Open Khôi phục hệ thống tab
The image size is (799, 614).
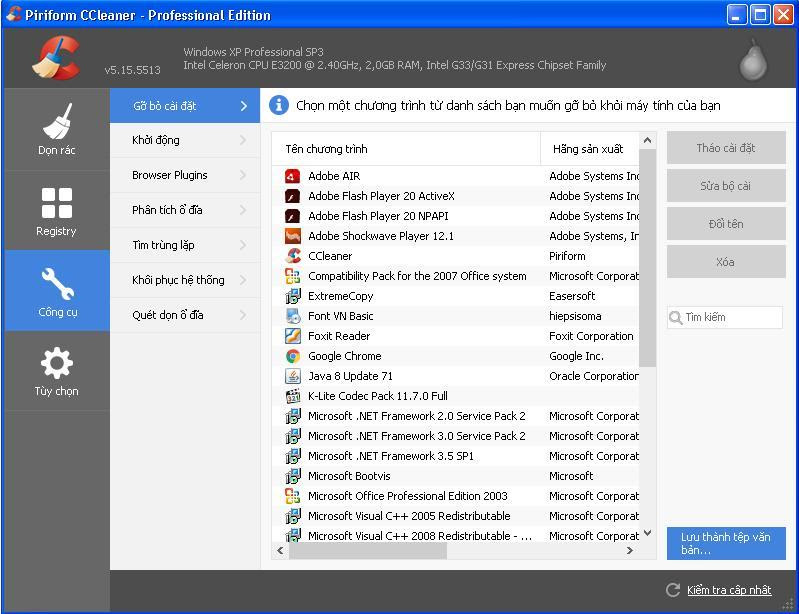coord(184,280)
